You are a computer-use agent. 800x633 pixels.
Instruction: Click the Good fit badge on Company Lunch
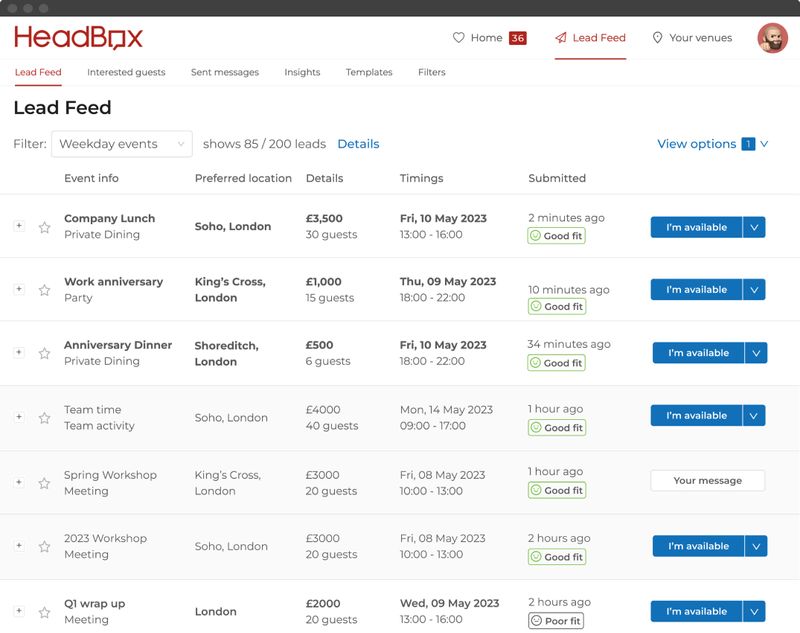coord(556,235)
